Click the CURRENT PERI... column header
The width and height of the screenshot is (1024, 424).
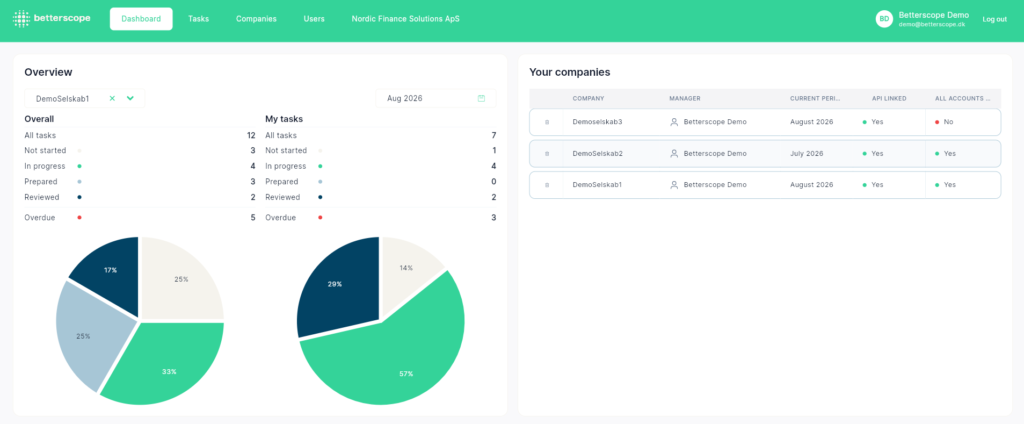click(x=816, y=99)
